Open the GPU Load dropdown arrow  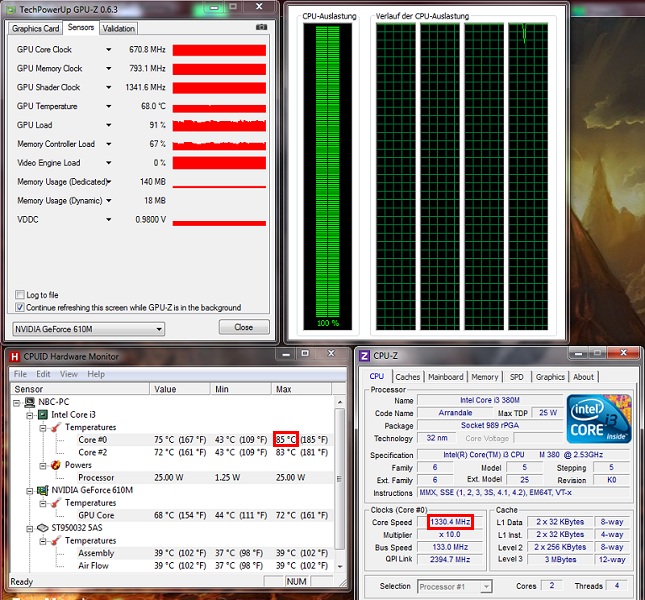(109, 125)
